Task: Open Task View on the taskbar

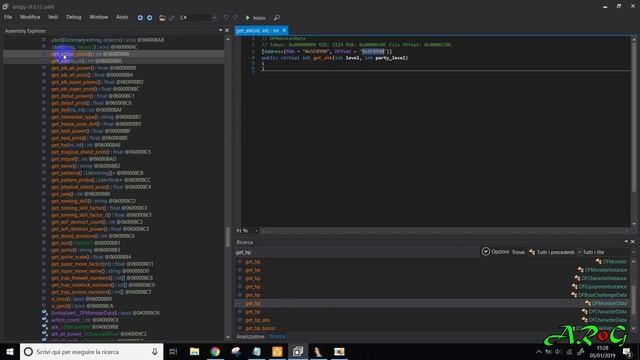Action: click(x=173, y=351)
